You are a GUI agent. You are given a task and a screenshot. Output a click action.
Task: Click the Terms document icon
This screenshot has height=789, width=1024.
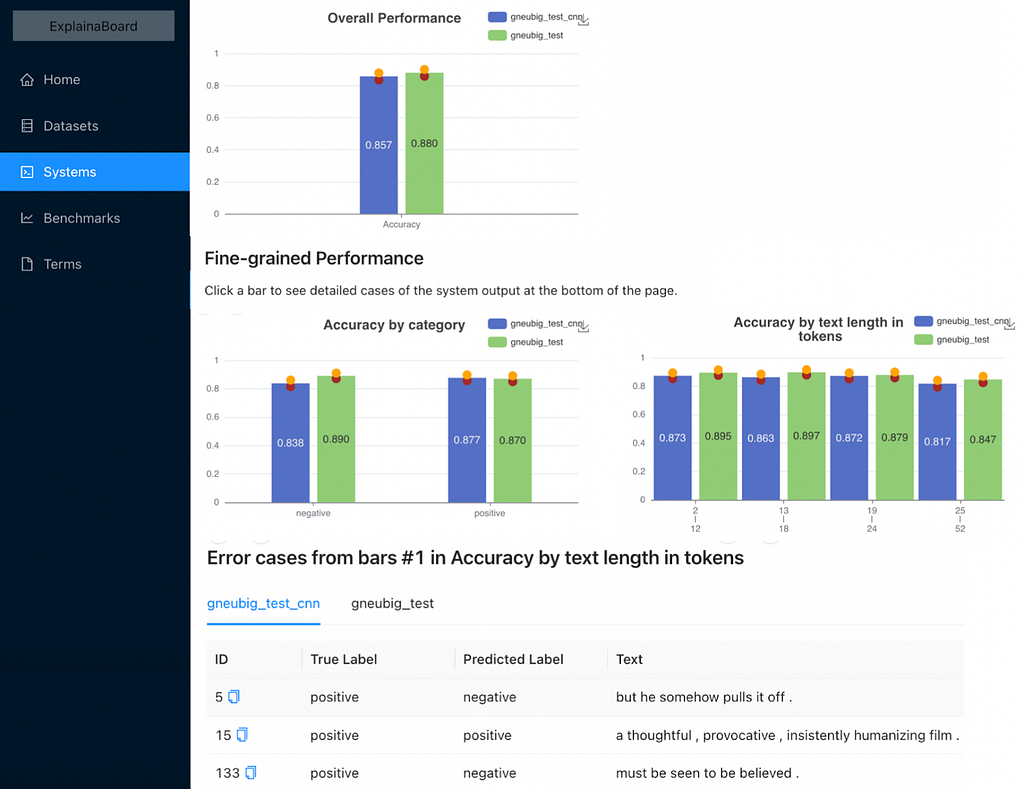pyautogui.click(x=27, y=264)
